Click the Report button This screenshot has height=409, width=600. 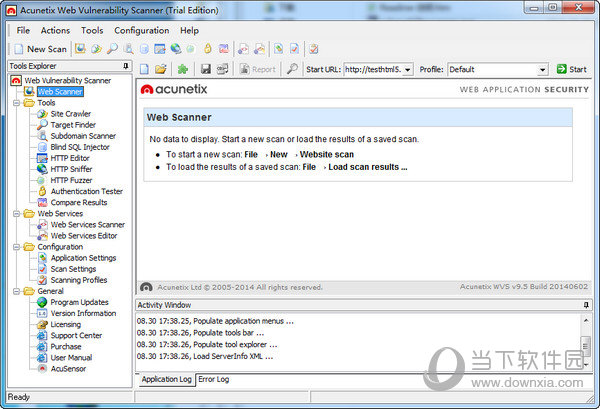coord(258,69)
